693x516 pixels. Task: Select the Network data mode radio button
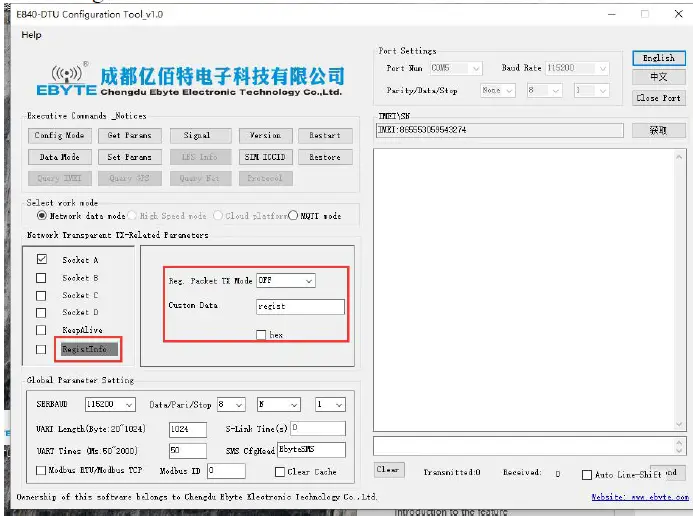pos(42,216)
